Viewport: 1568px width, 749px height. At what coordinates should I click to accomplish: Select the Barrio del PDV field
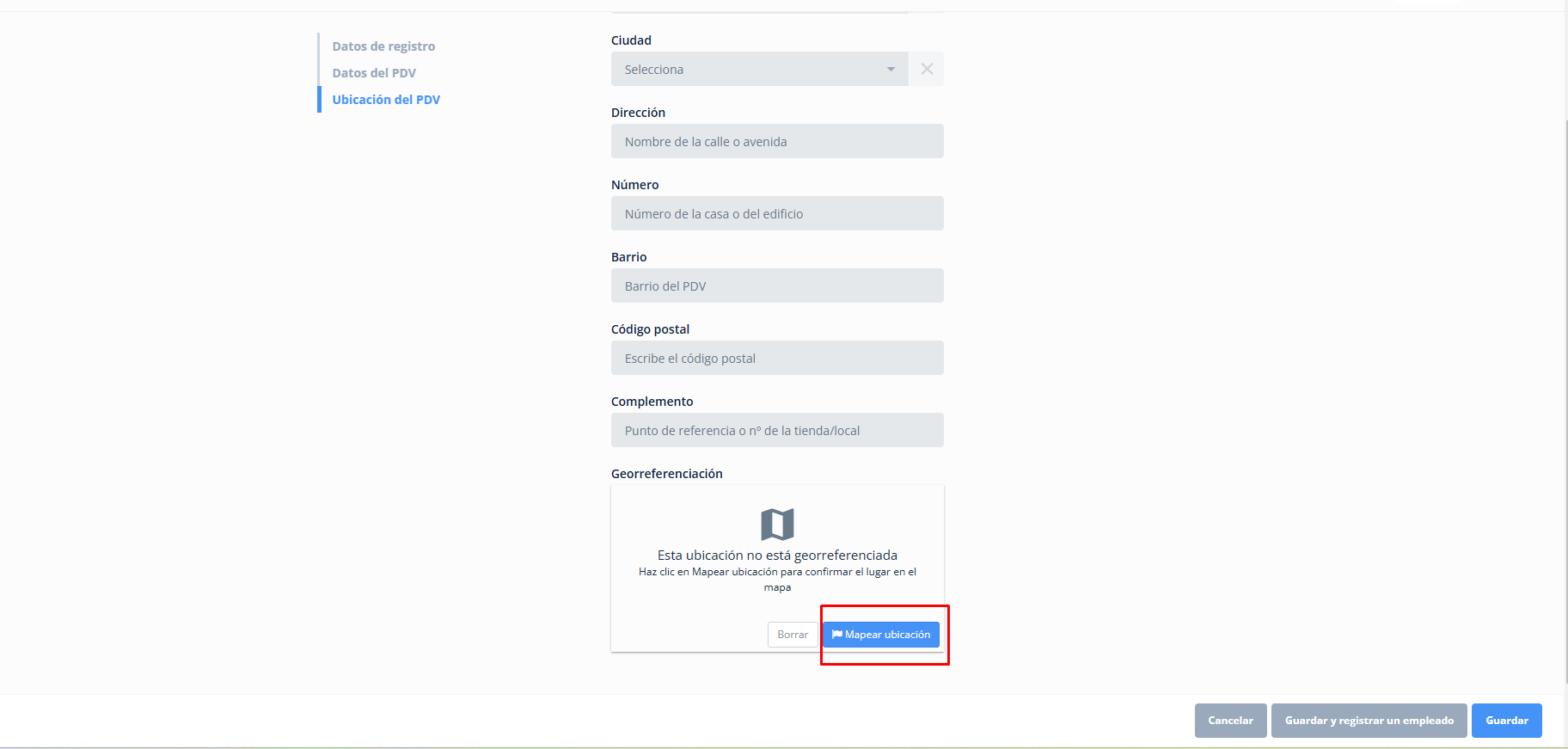(777, 285)
